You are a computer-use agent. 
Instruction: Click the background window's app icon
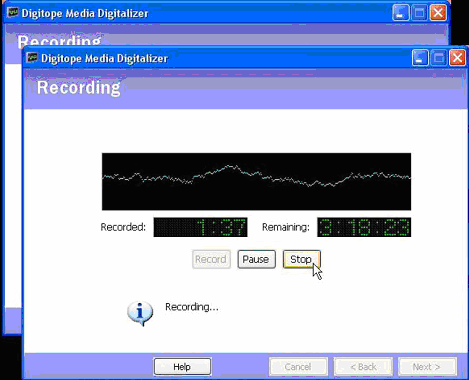(x=13, y=13)
